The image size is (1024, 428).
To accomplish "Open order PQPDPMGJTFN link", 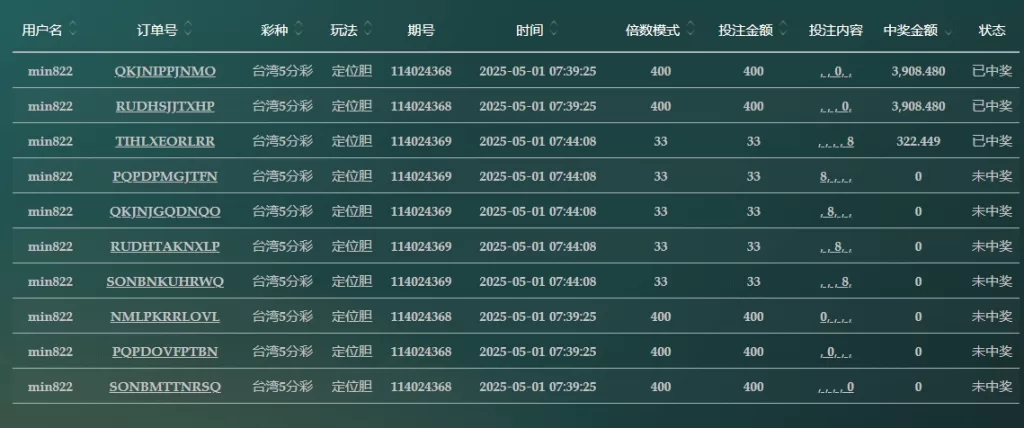I will [165, 176].
